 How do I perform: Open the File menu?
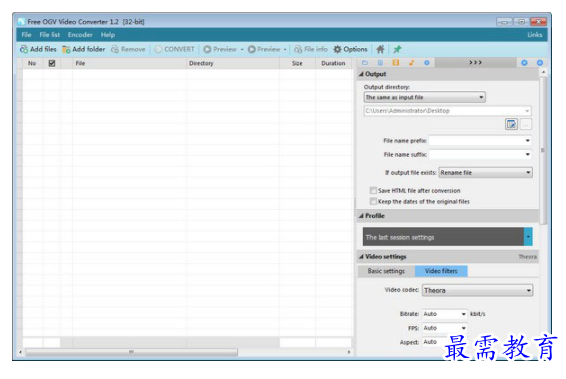pyautogui.click(x=26, y=35)
